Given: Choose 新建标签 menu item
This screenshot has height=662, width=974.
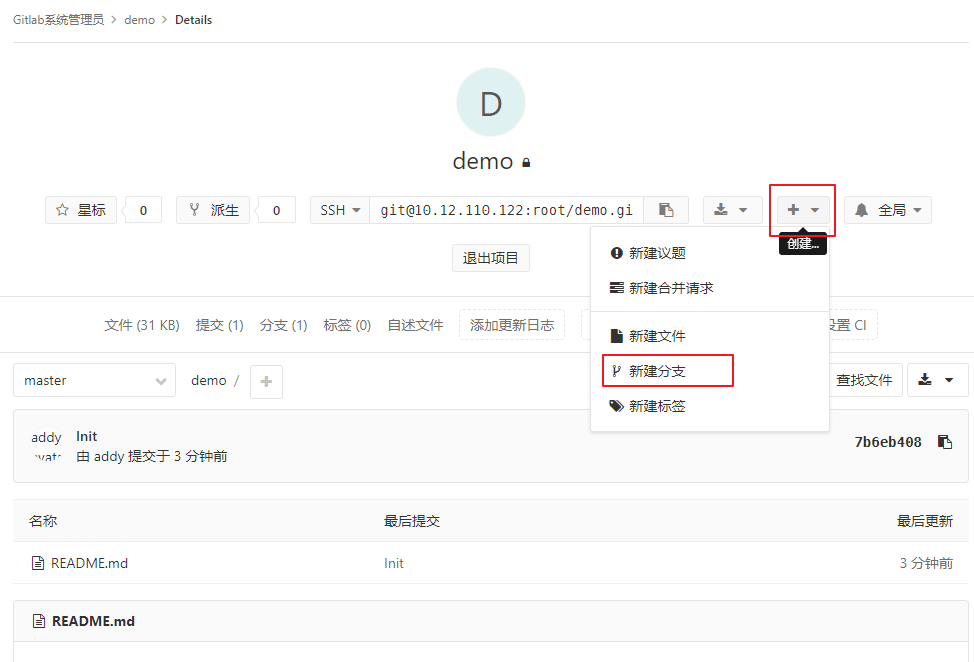Looking at the screenshot, I should (x=657, y=406).
